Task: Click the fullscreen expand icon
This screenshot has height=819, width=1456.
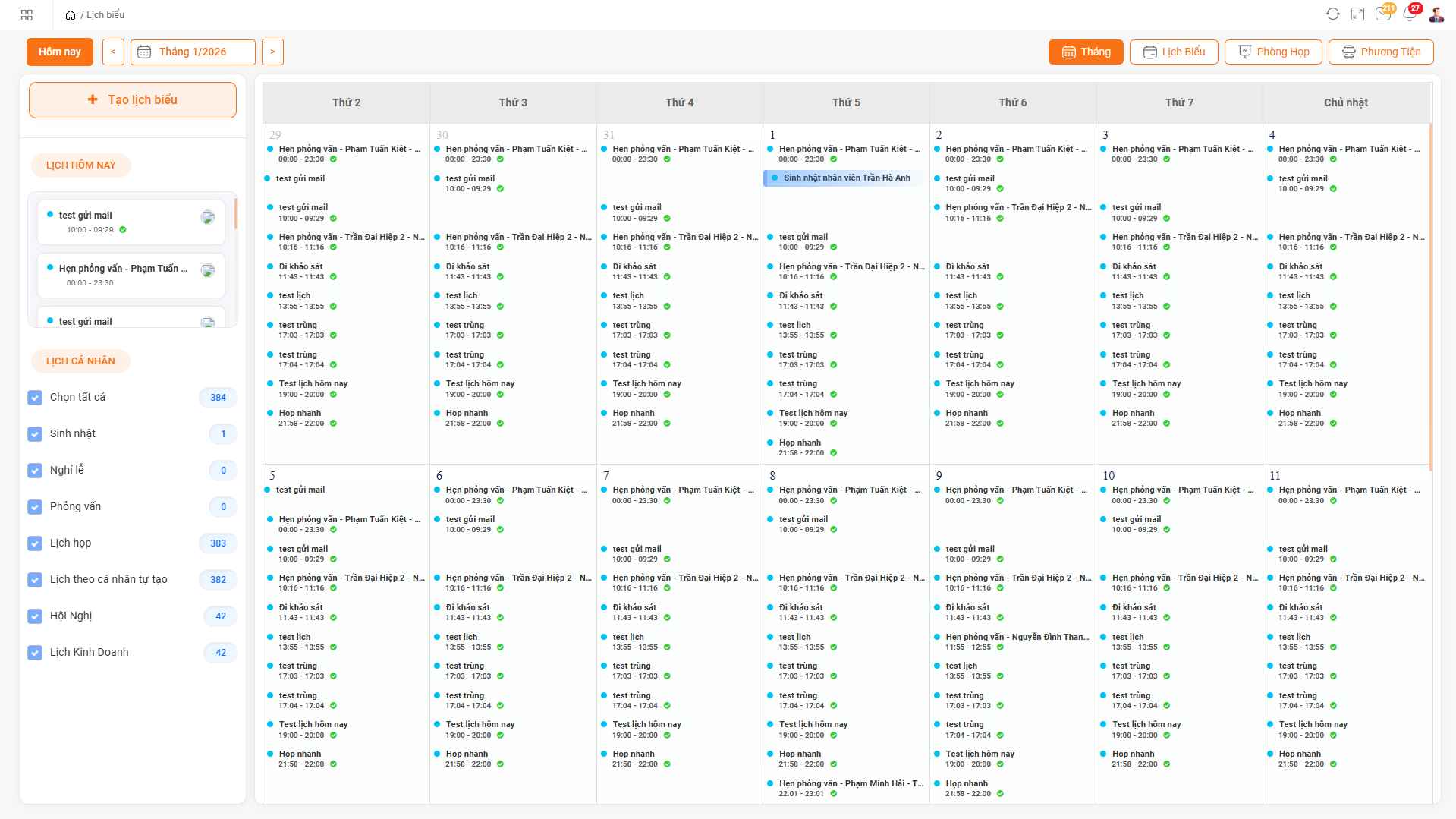Action: pos(1358,14)
